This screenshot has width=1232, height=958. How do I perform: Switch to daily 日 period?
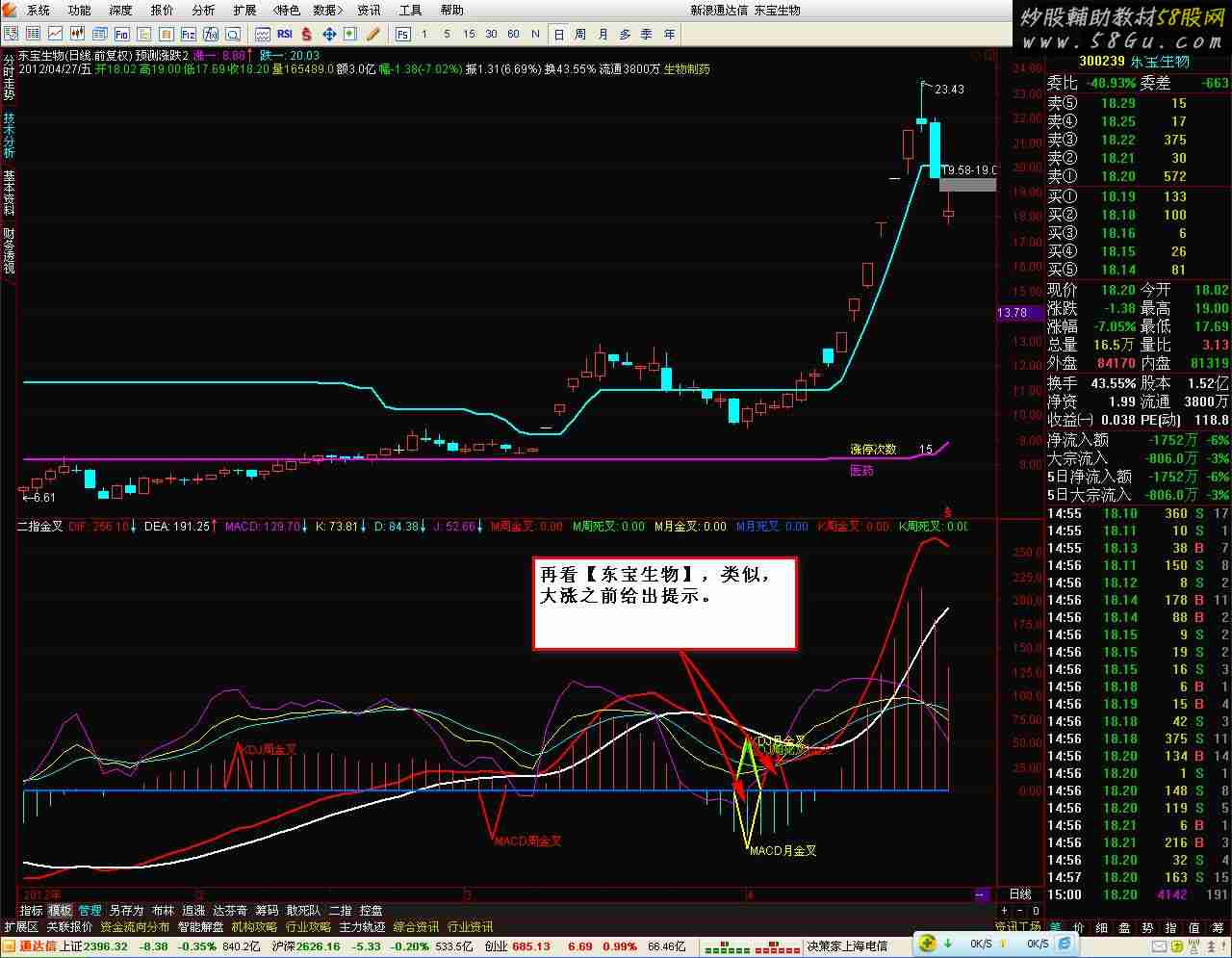coord(559,34)
